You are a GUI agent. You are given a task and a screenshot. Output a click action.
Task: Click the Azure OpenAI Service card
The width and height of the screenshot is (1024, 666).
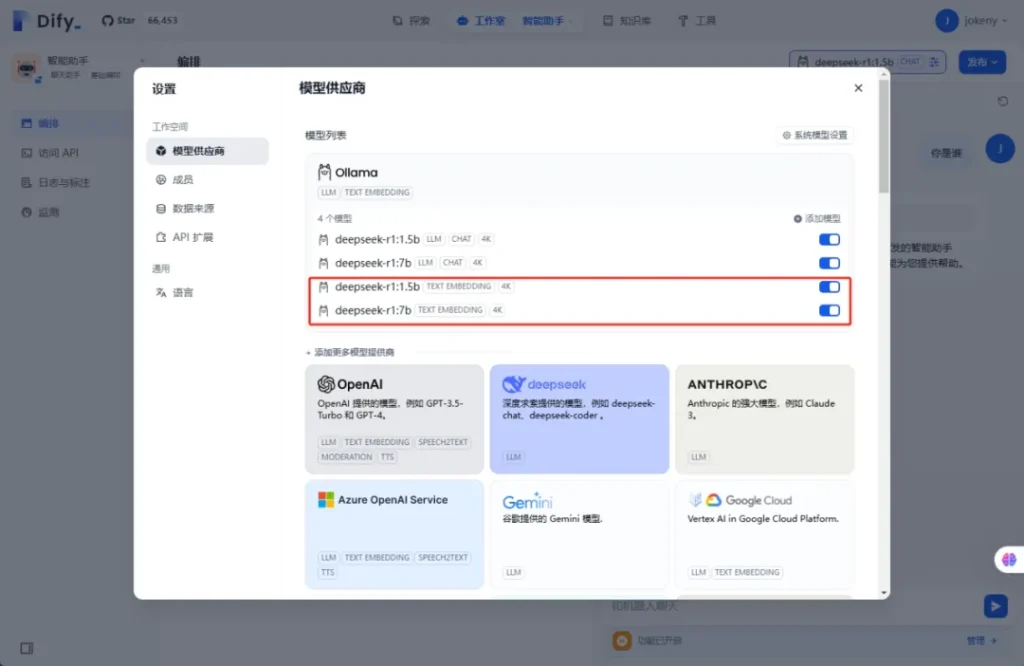(x=396, y=533)
